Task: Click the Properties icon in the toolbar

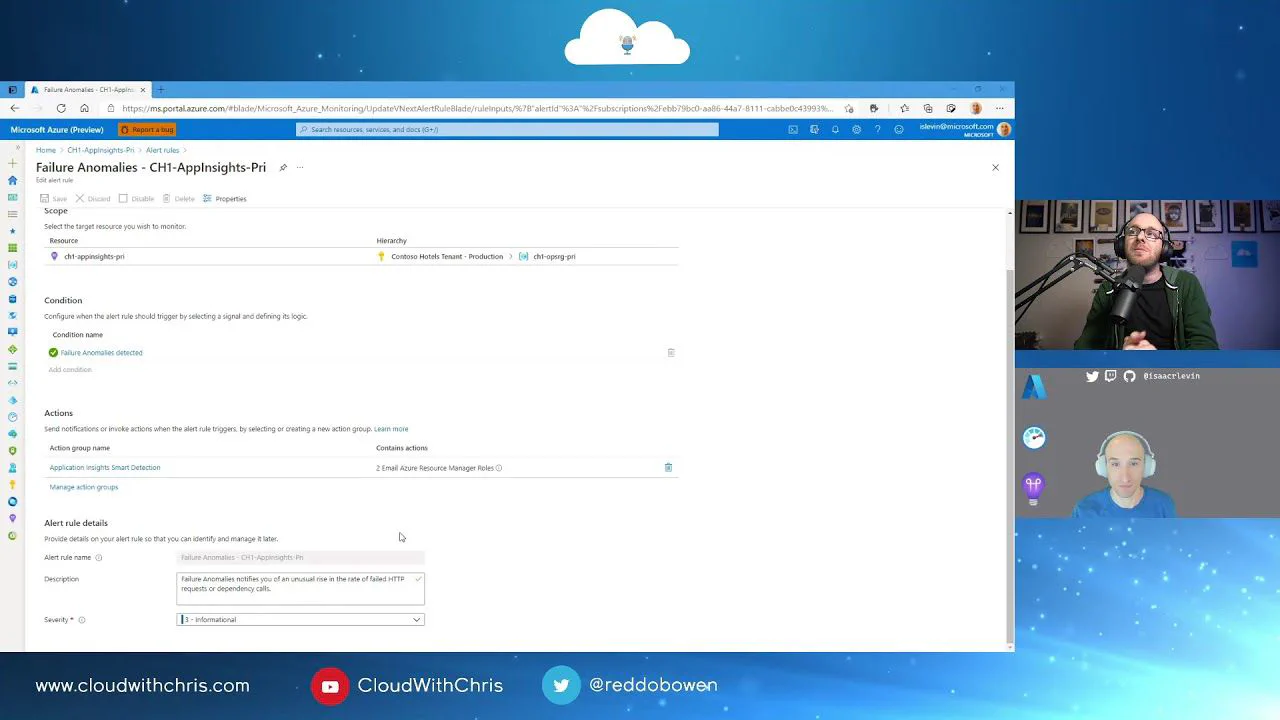Action: pos(207,198)
